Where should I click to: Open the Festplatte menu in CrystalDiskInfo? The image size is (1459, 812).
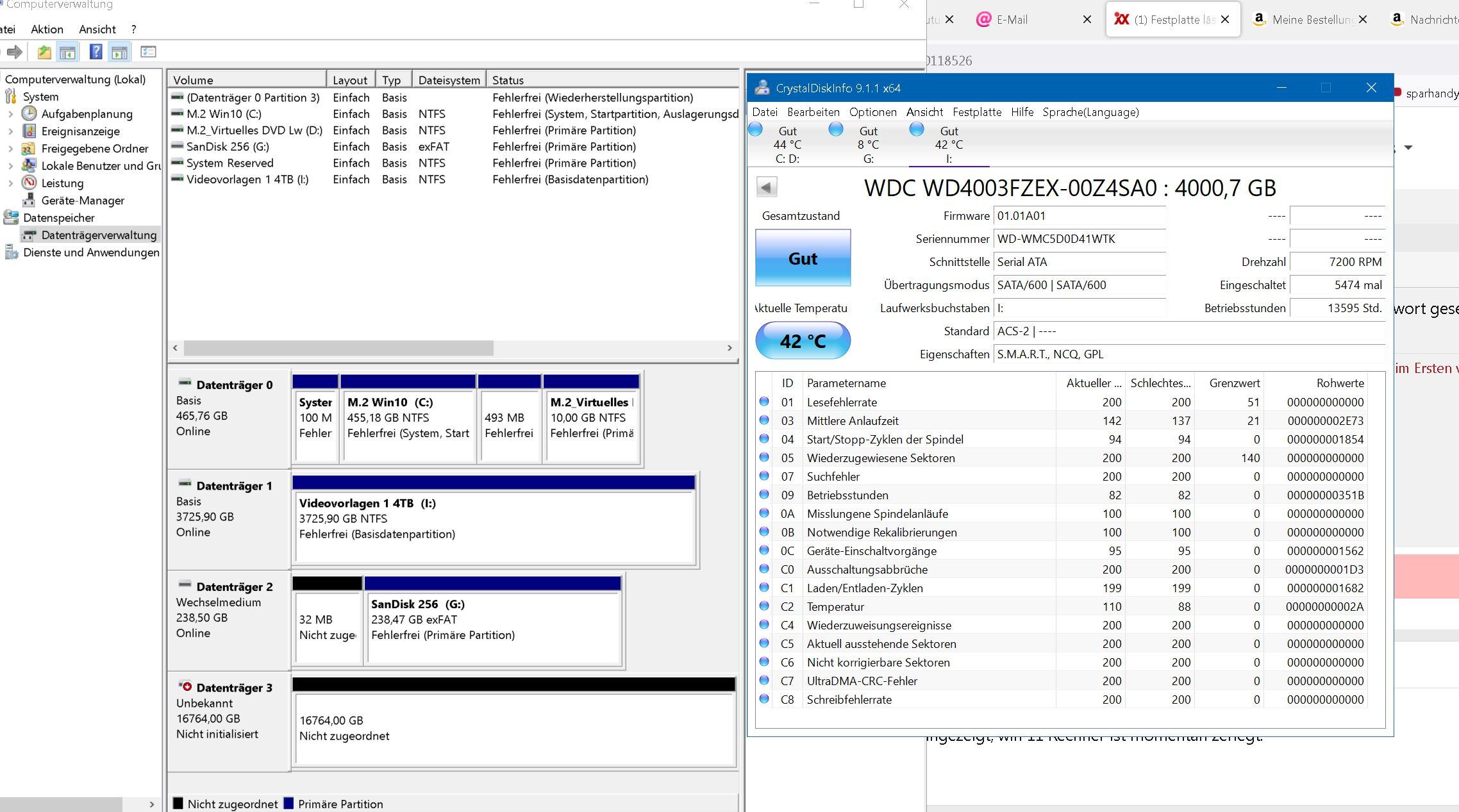976,112
